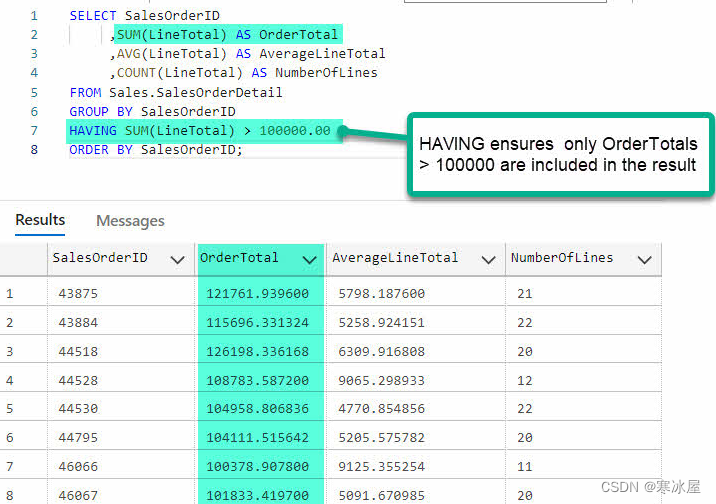The height and width of the screenshot is (504, 716).
Task: Click AverageLineTotal value 5798.187600
Action: tap(382, 294)
